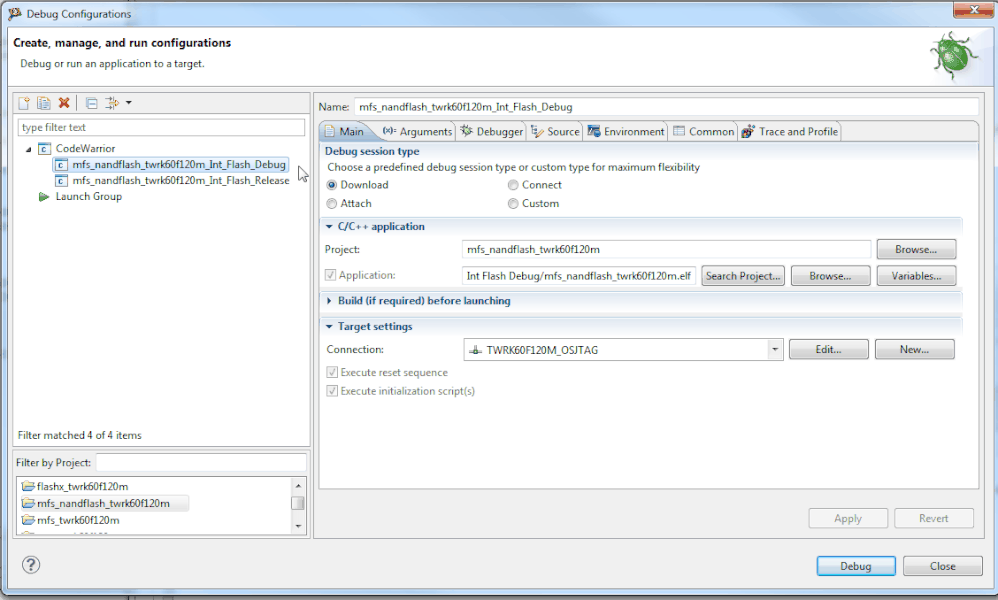The height and width of the screenshot is (600, 998).
Task: Collapse the C/C++ application section
Action: tap(329, 227)
